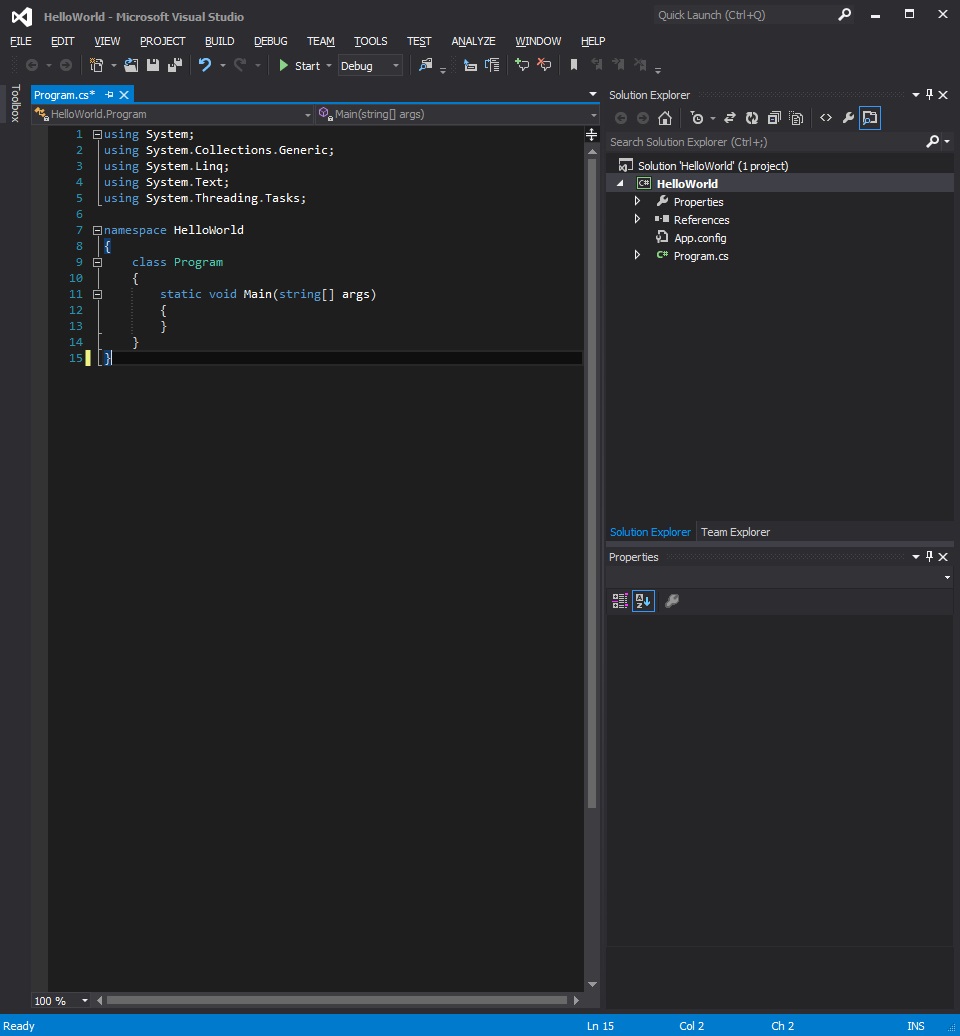This screenshot has height=1036, width=960.
Task: Collapse the Main method block
Action: click(x=97, y=294)
